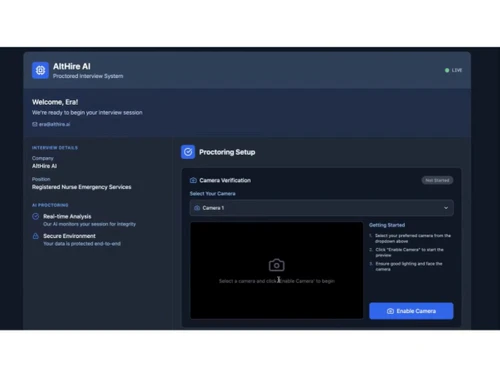Click step 3 'Ensure good lighting' instruction

(x=409, y=266)
